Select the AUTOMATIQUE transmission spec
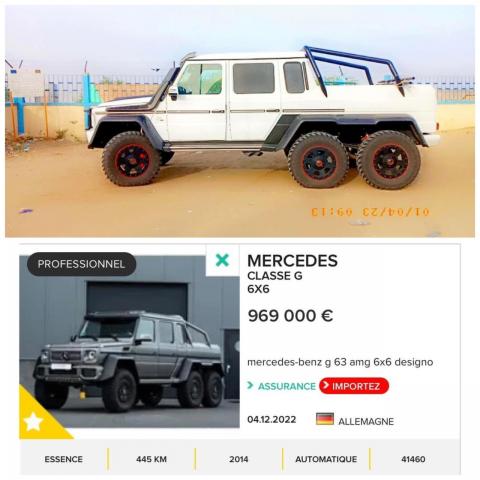 tap(326, 459)
